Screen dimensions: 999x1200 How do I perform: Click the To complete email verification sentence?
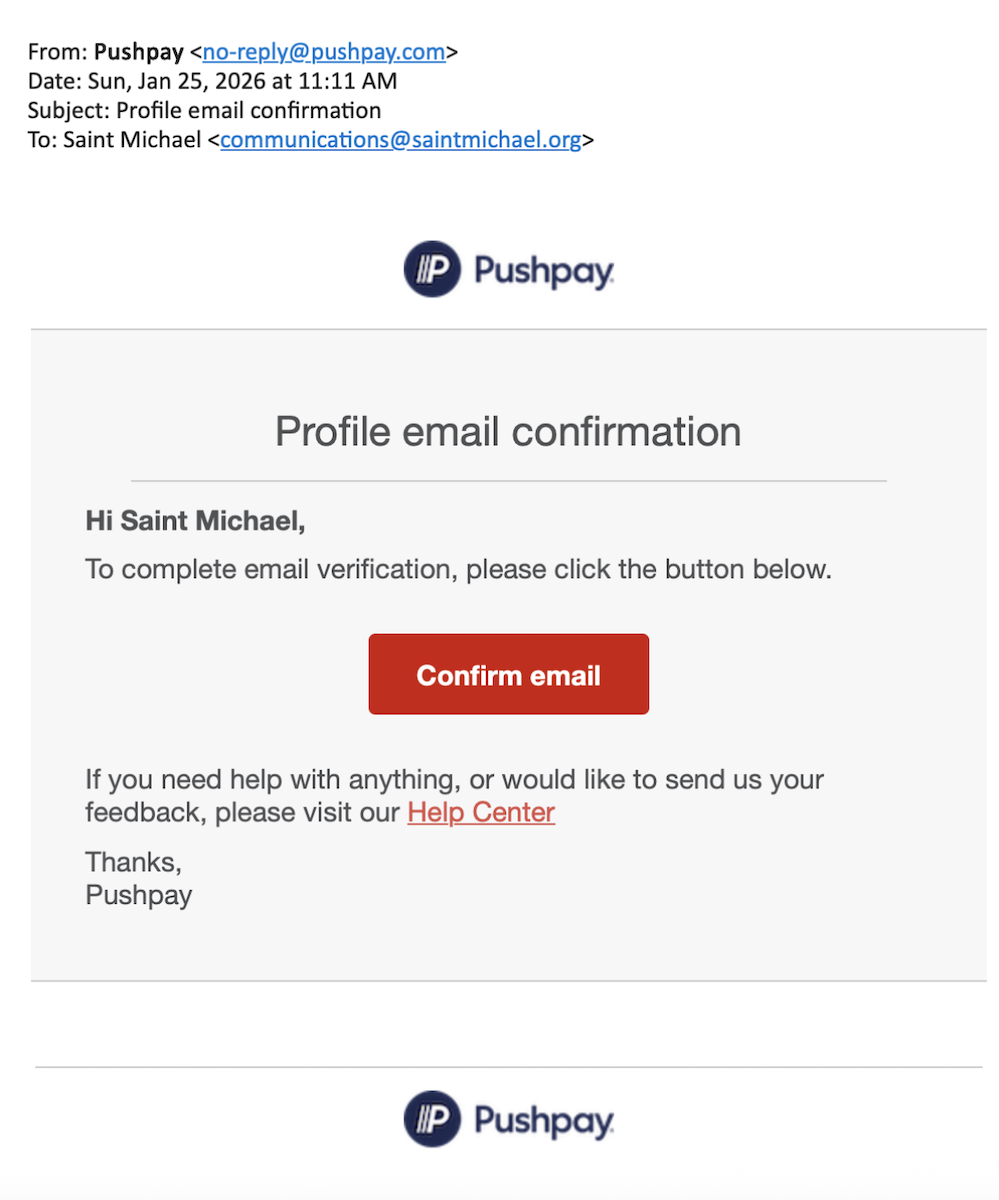(458, 571)
